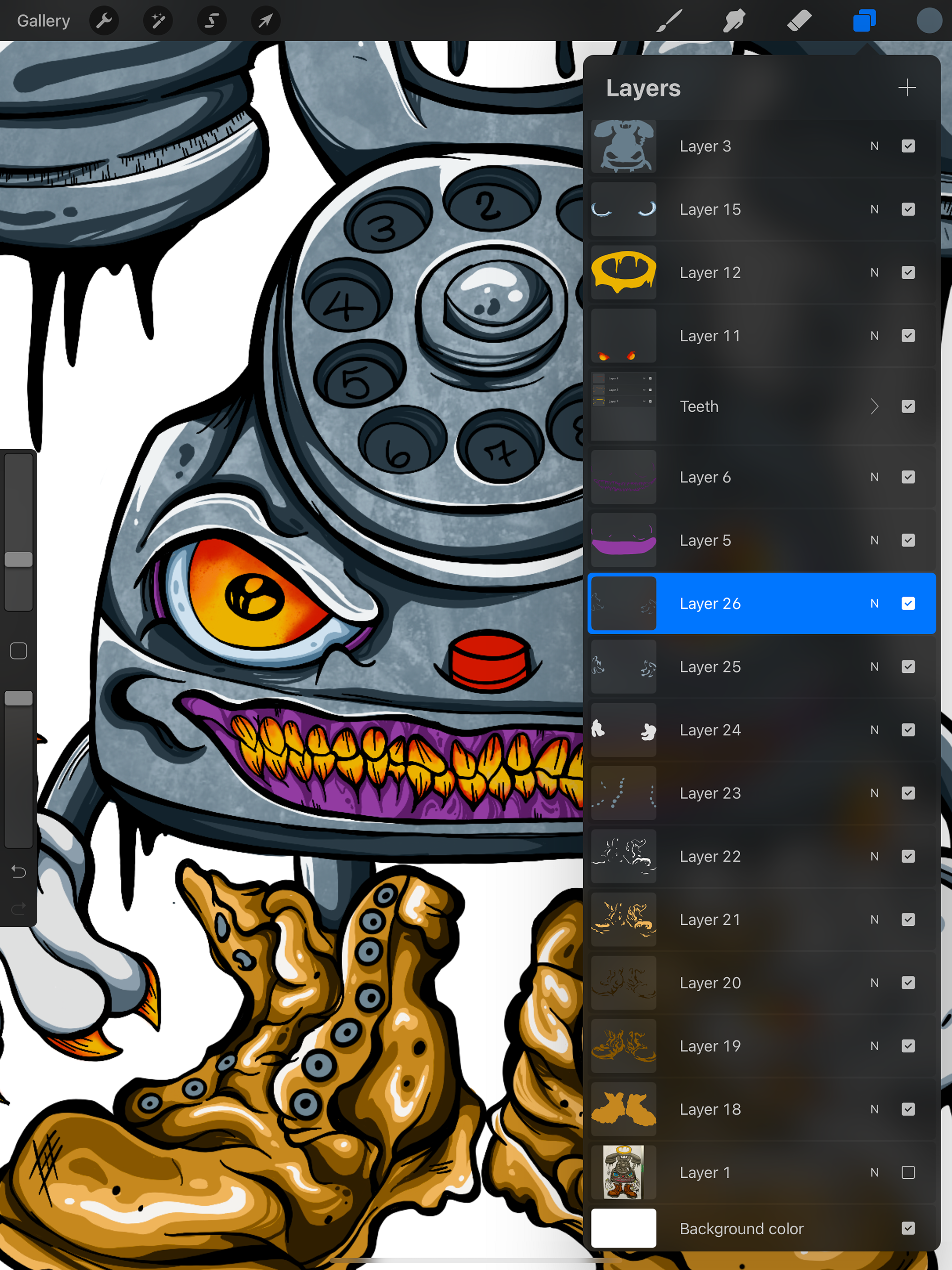Open the Adjustments magic wand menu
Viewport: 952px width, 1270px height.
(x=157, y=21)
